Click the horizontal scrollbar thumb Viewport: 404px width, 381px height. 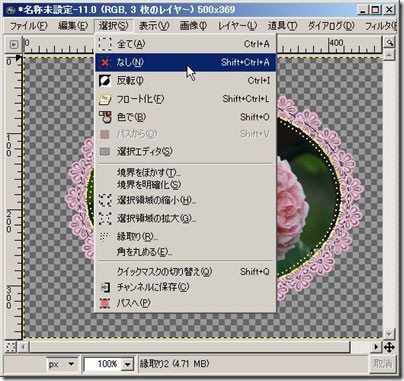click(189, 347)
